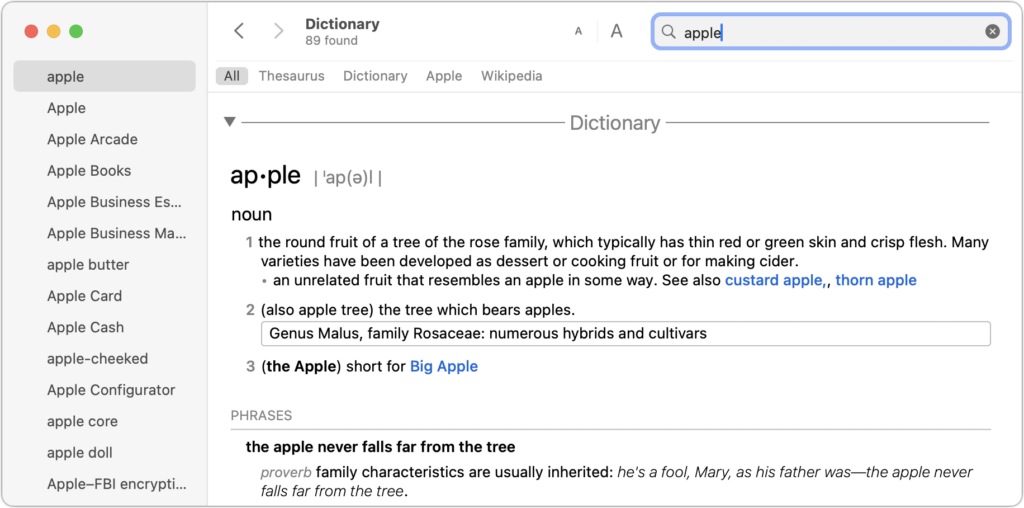Collapse the Dictionary section triangle
This screenshot has height=508, width=1024.
point(229,121)
